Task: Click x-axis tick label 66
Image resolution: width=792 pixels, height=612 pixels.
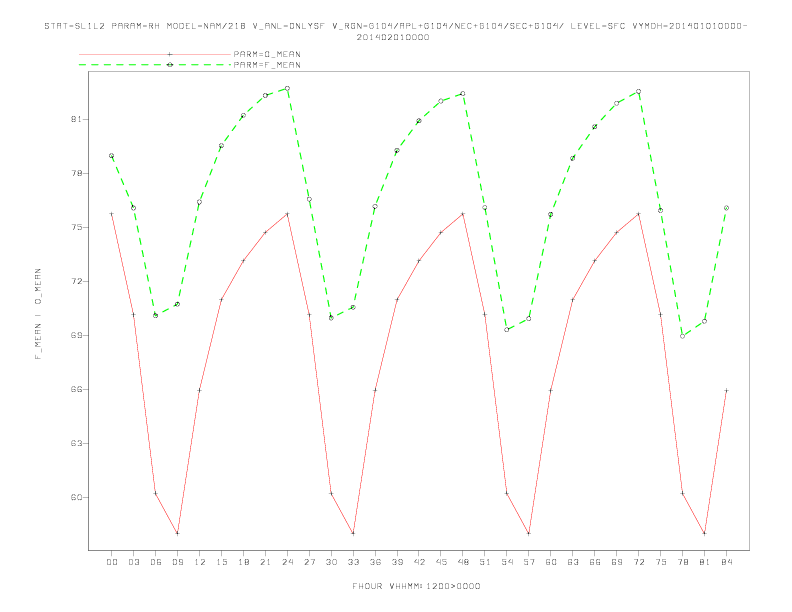Action: (x=595, y=562)
